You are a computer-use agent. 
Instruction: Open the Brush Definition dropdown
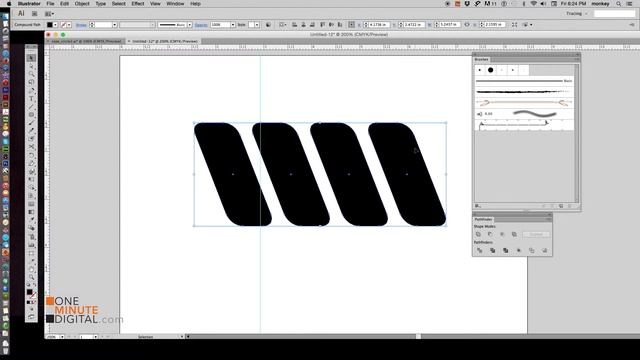[190, 25]
